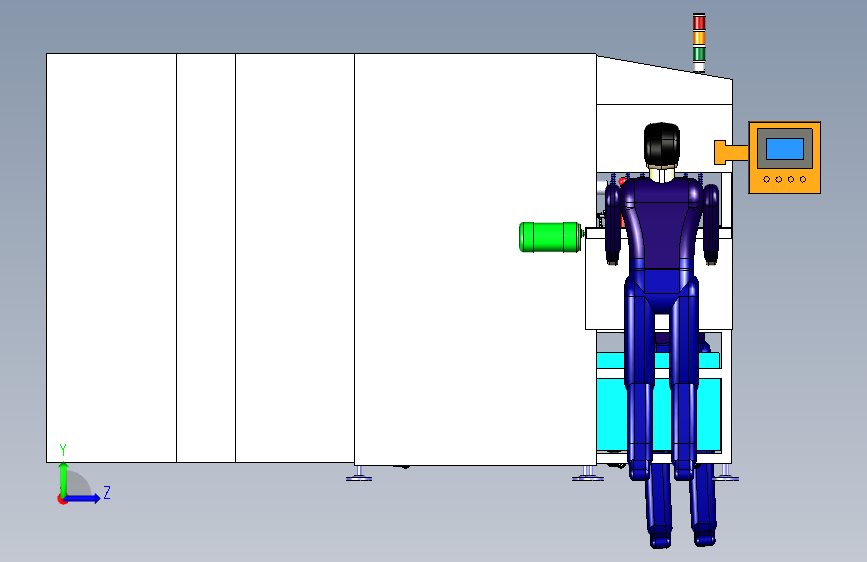Select the leftmost leveling foot under the machine

pos(359,473)
